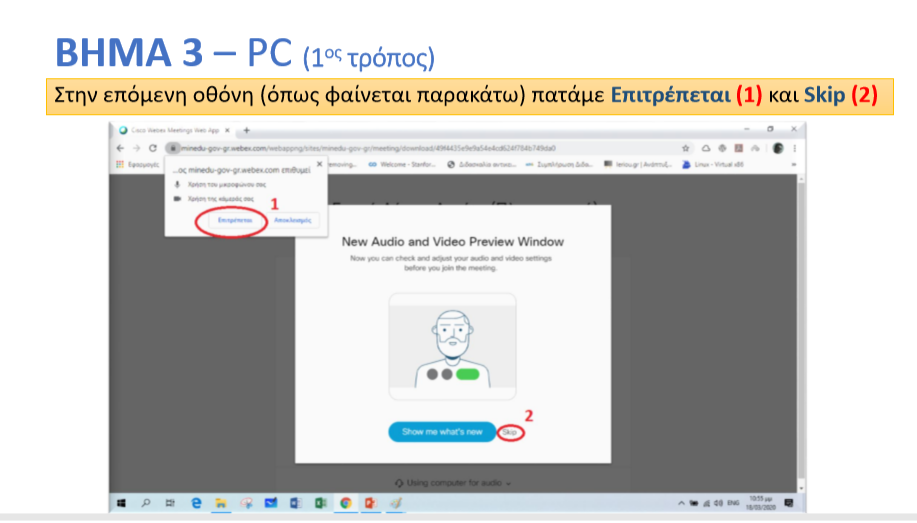Switch to Word on the taskbar
The image size is (917, 523).
click(x=295, y=503)
